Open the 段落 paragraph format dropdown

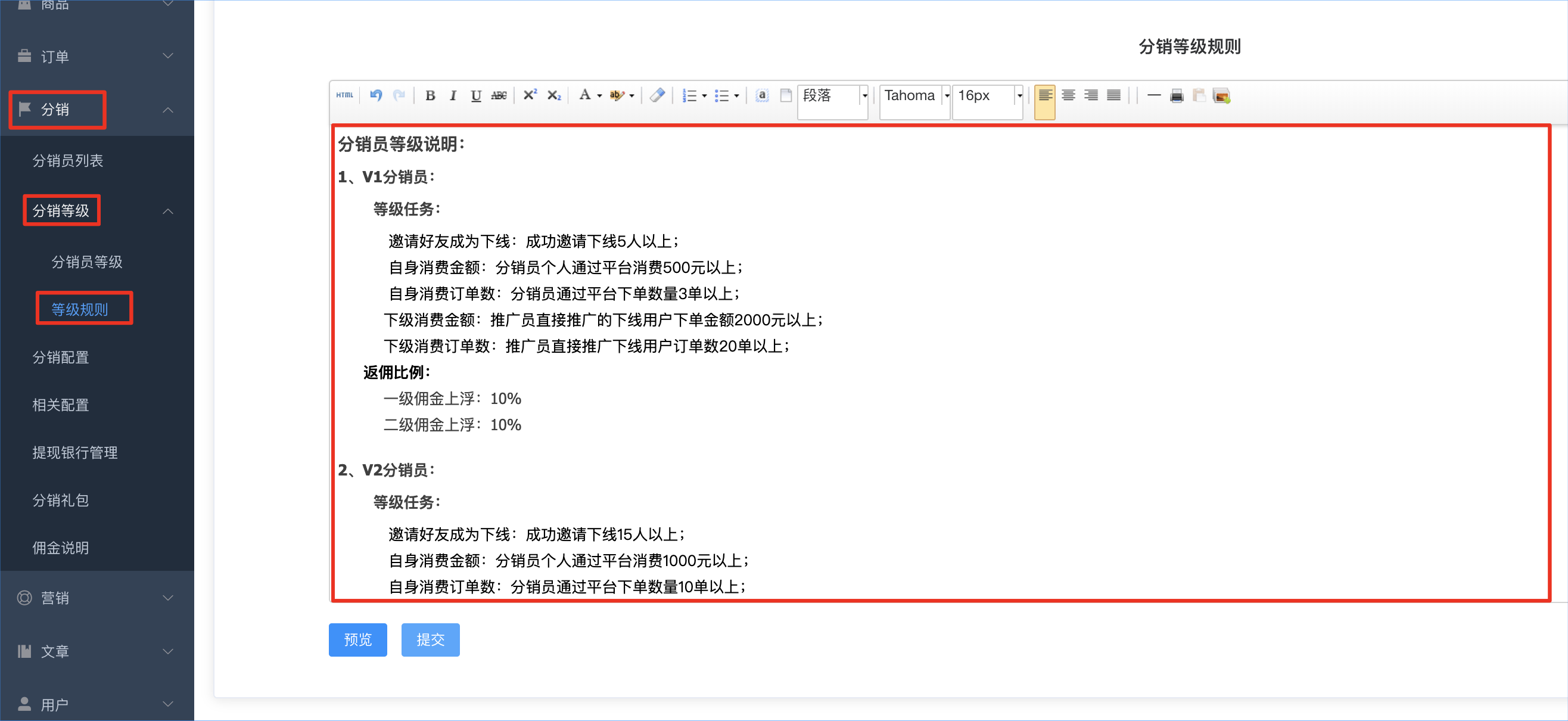[833, 102]
